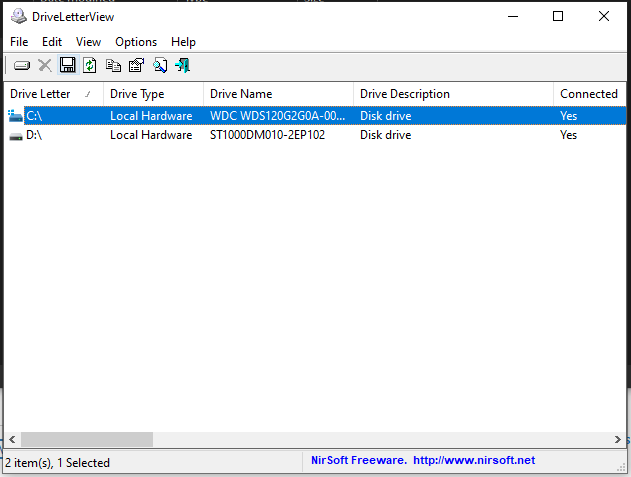Click Local Hardware in the D:\ row

pos(151,135)
